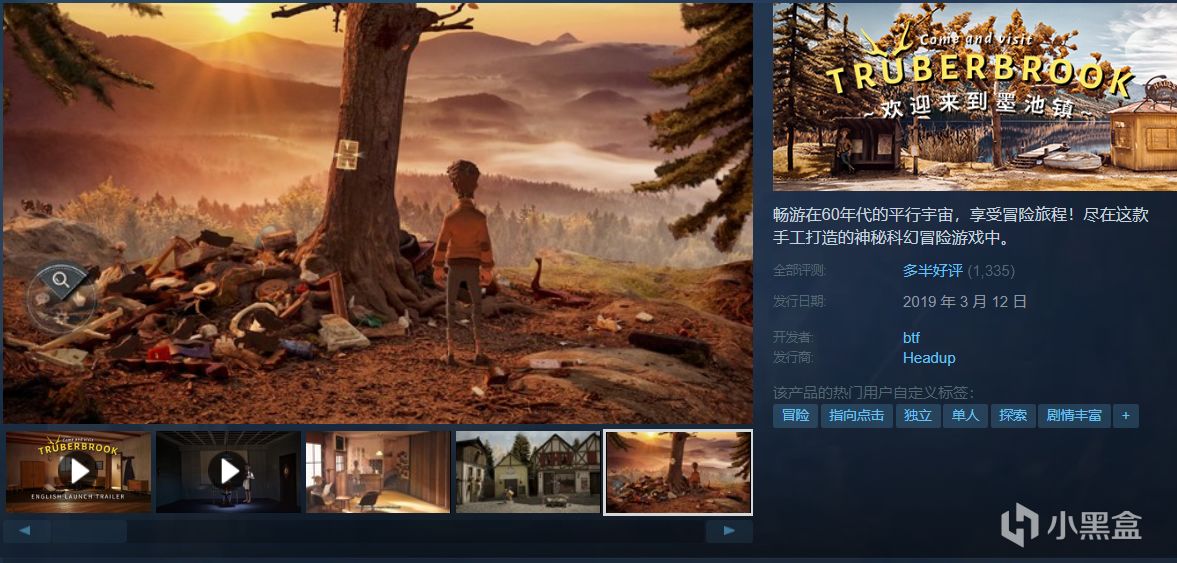Select the village houses screenshot thumbnail

click(528, 471)
